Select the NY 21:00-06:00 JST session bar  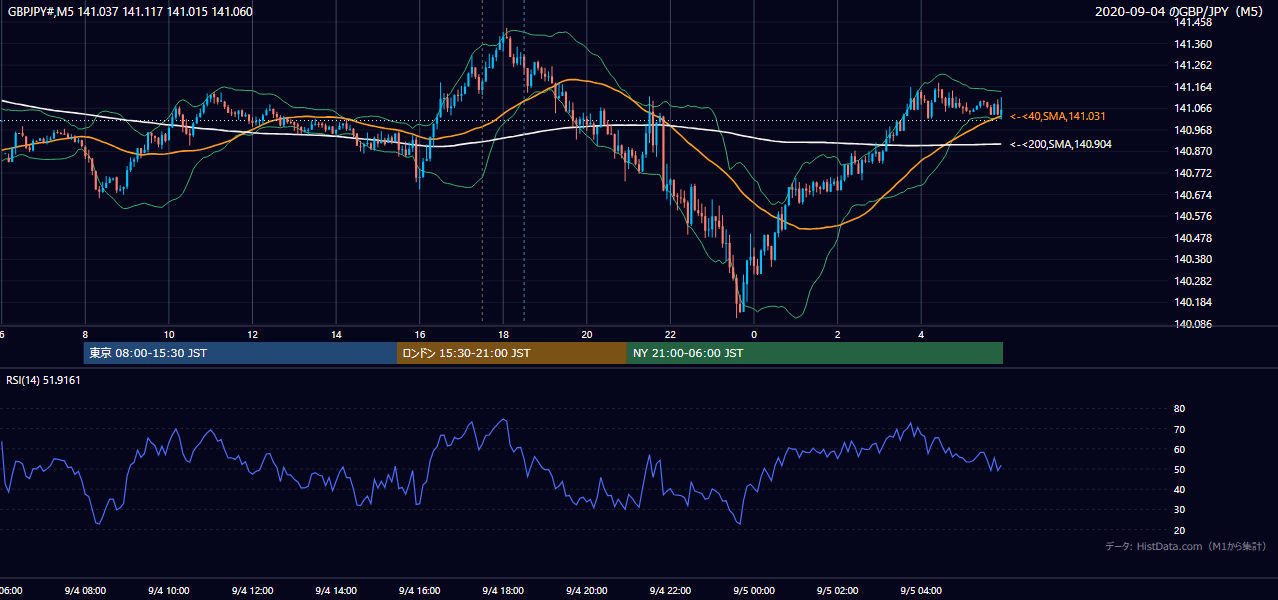tap(815, 353)
